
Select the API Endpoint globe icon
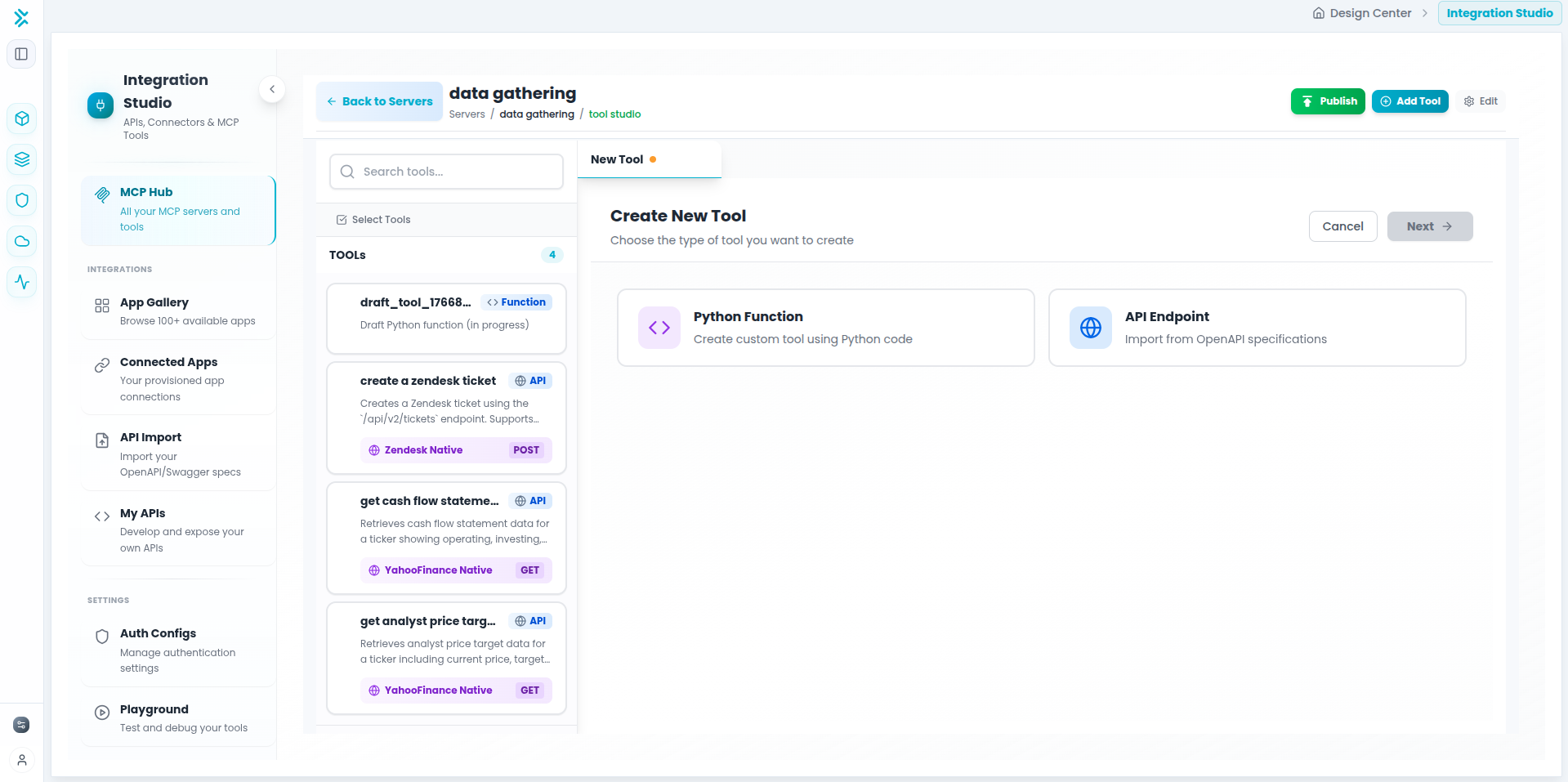point(1090,328)
